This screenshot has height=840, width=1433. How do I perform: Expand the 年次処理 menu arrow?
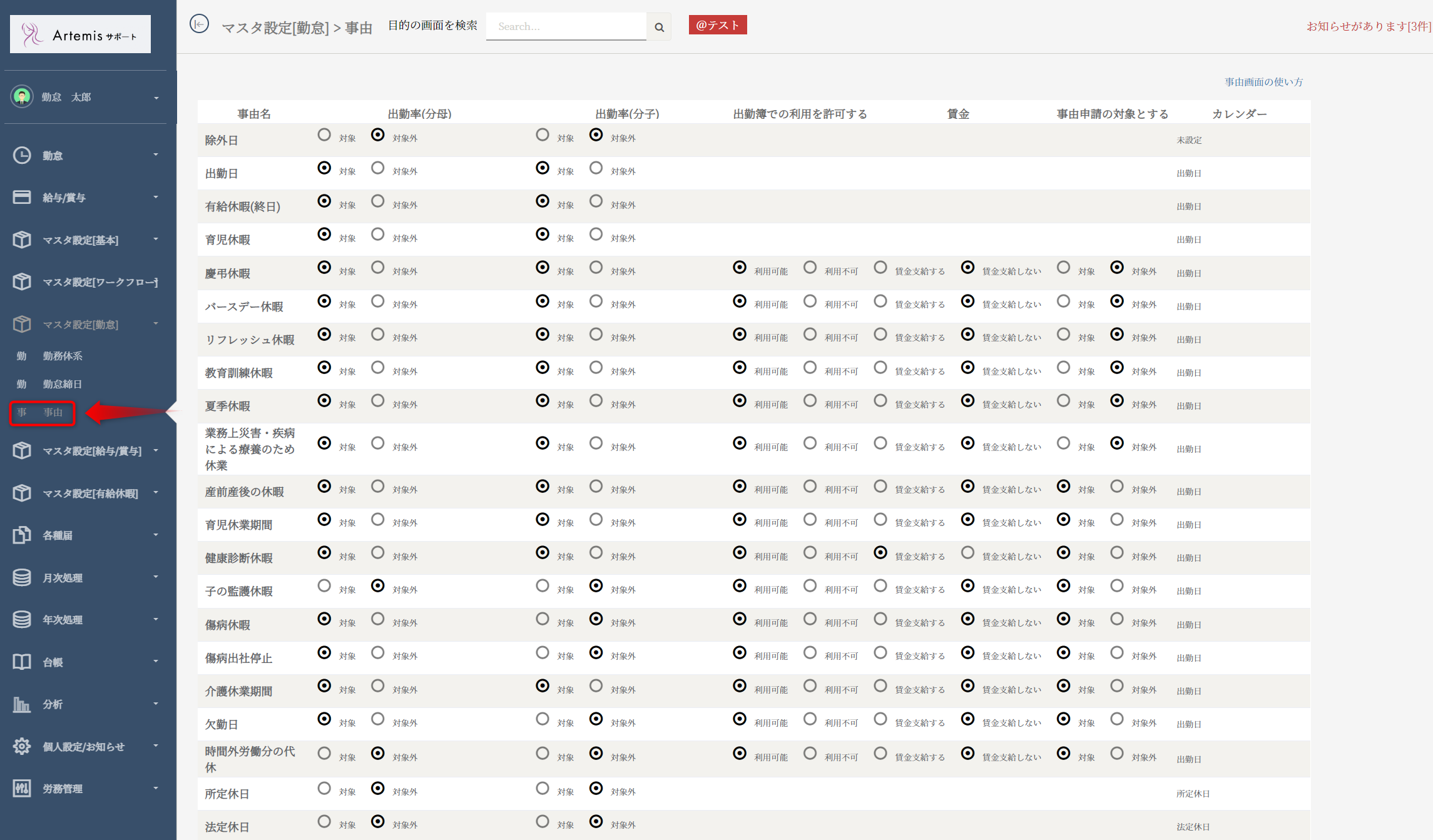click(x=156, y=619)
